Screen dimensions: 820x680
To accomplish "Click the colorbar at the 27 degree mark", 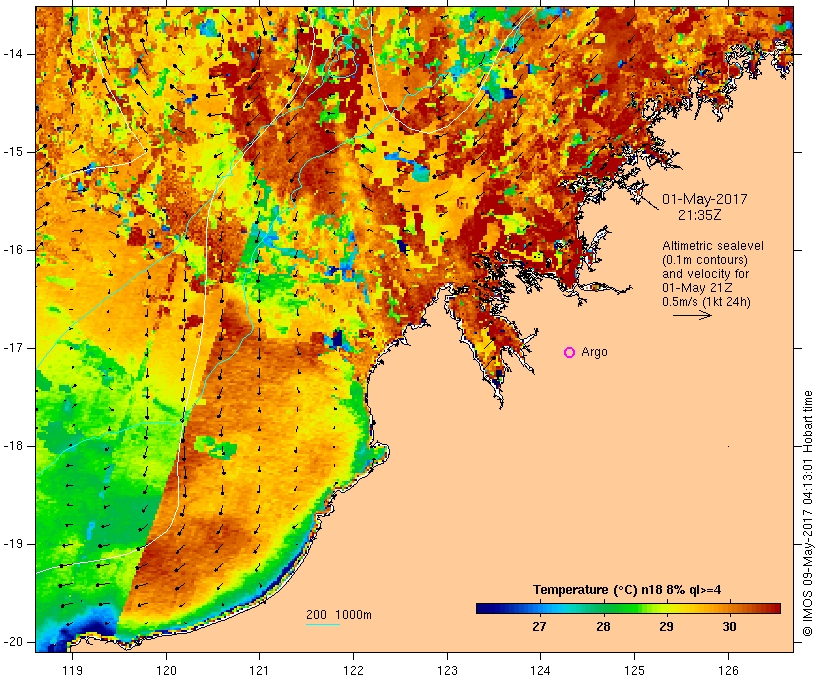I will pos(539,608).
